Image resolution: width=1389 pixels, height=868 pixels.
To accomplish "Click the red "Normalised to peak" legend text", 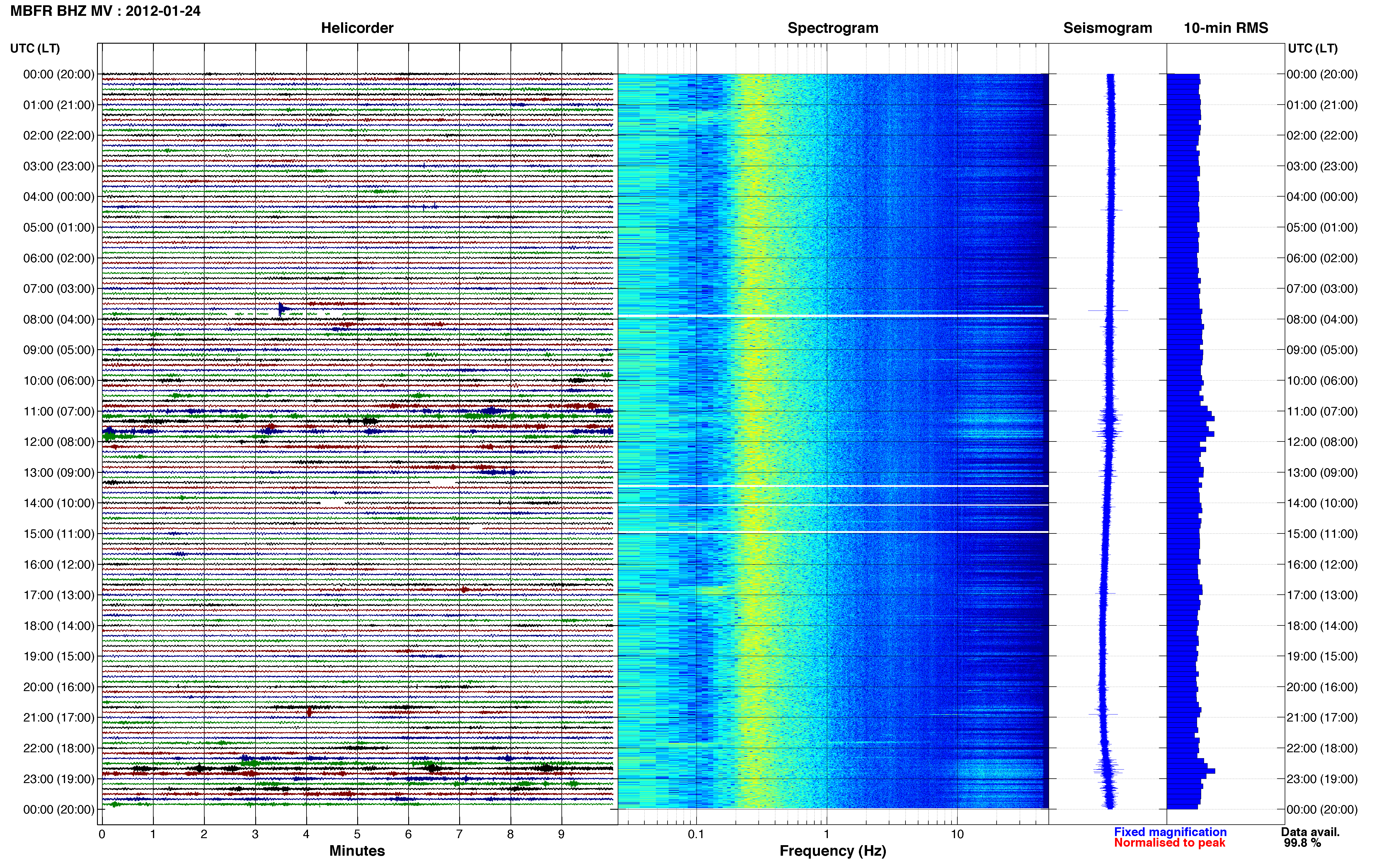I will (1170, 843).
